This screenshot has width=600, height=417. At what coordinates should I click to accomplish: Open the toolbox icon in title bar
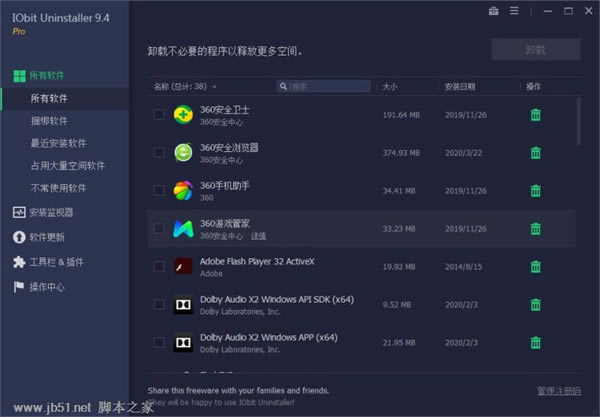pyautogui.click(x=494, y=11)
